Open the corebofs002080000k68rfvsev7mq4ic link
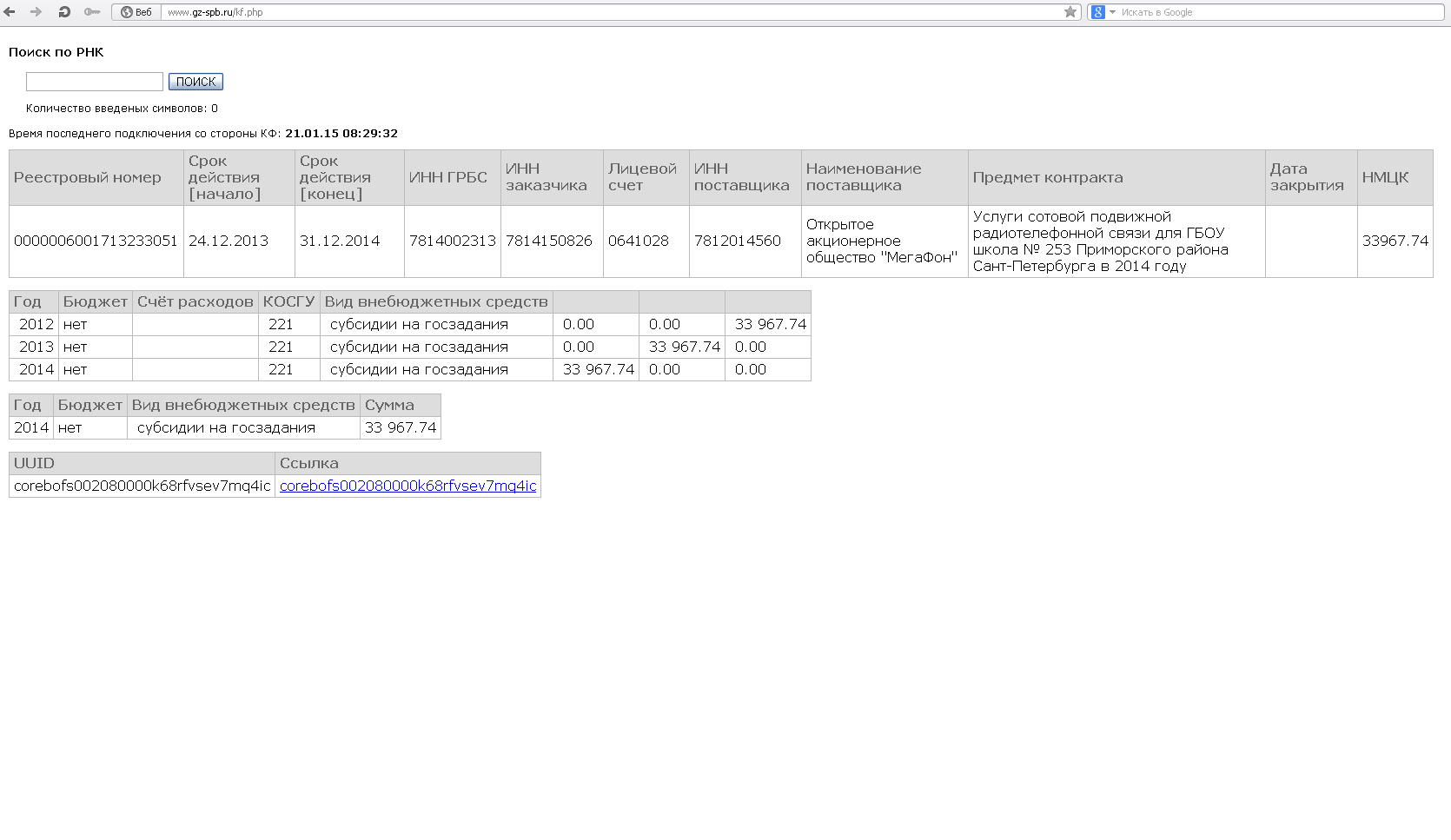The width and height of the screenshot is (1451, 840). pos(407,486)
